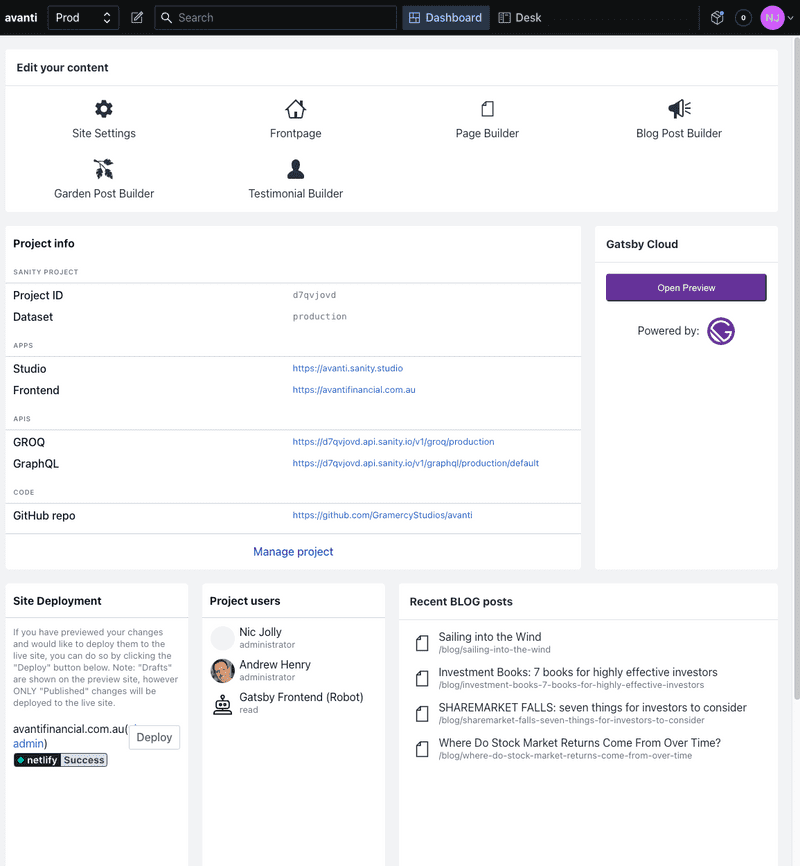Screen dimensions: 800x866
Task: Click the Open Preview button
Action: click(x=686, y=288)
